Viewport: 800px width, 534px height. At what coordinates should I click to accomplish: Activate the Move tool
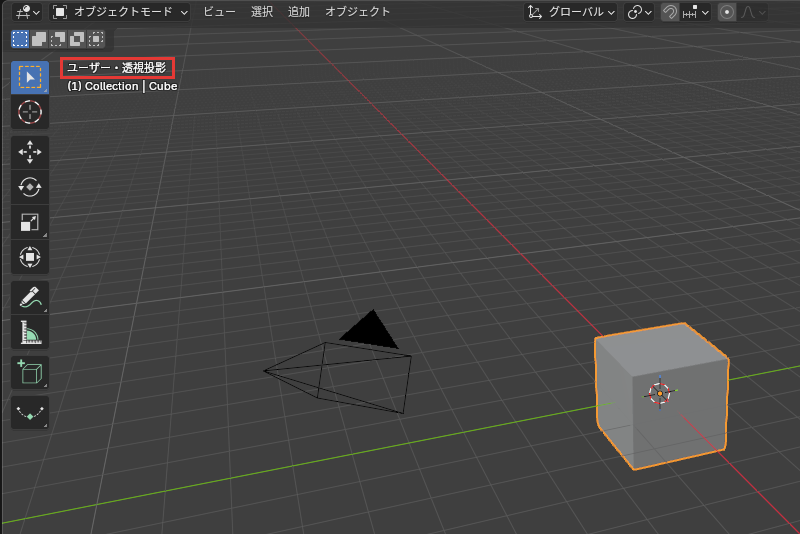(30, 152)
